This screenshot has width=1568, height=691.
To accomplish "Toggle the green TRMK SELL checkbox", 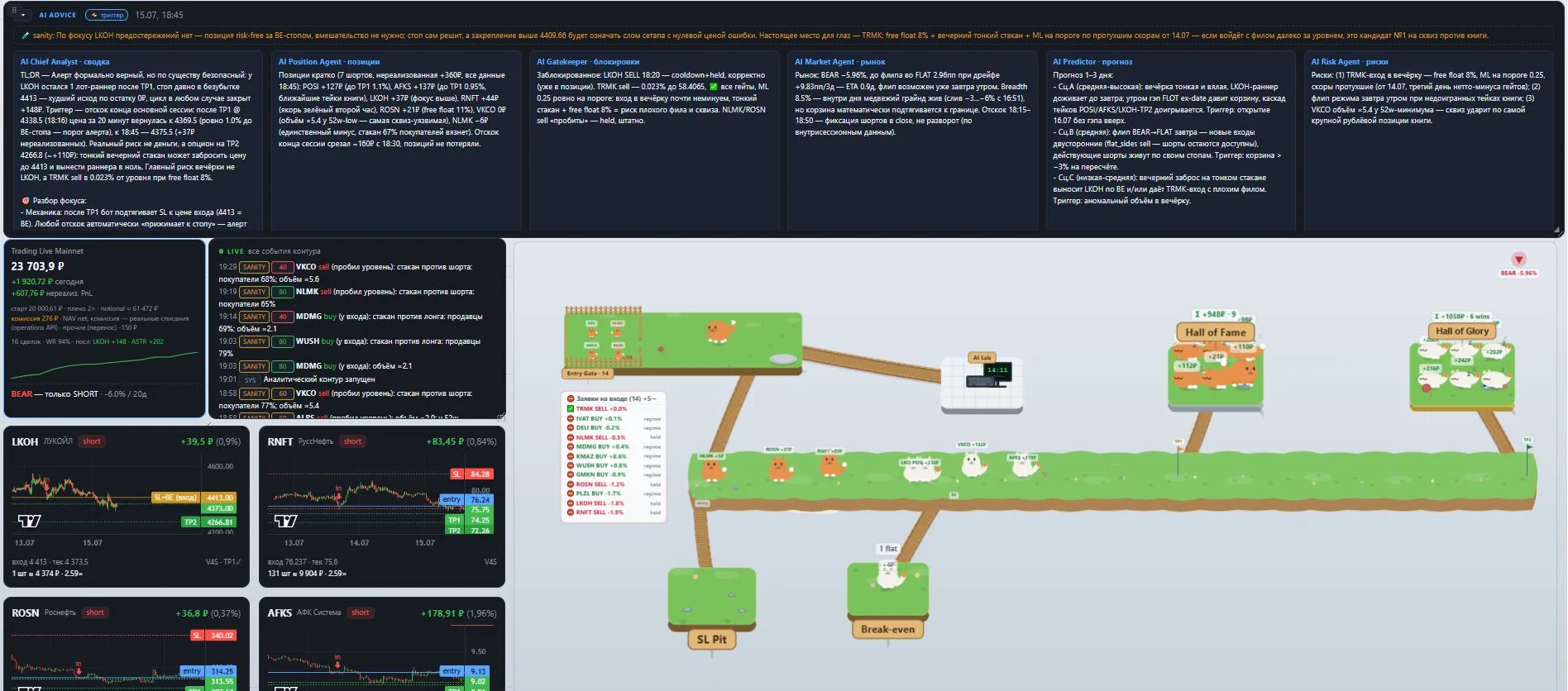I will (x=571, y=408).
